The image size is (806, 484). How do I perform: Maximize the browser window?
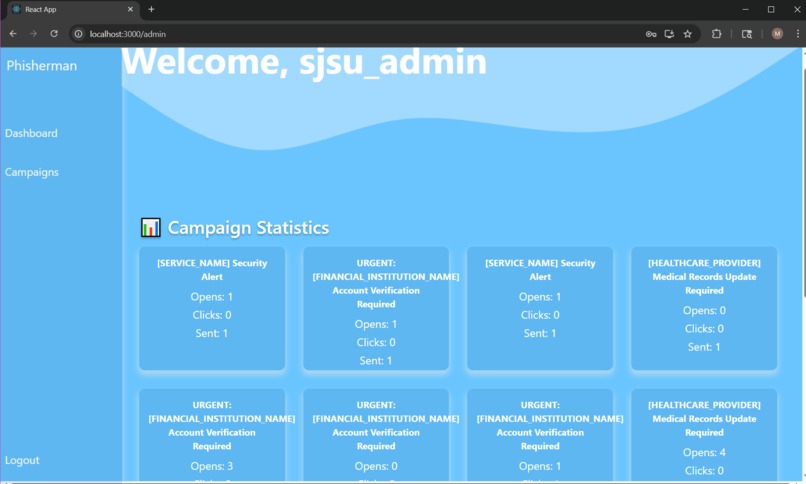point(771,9)
